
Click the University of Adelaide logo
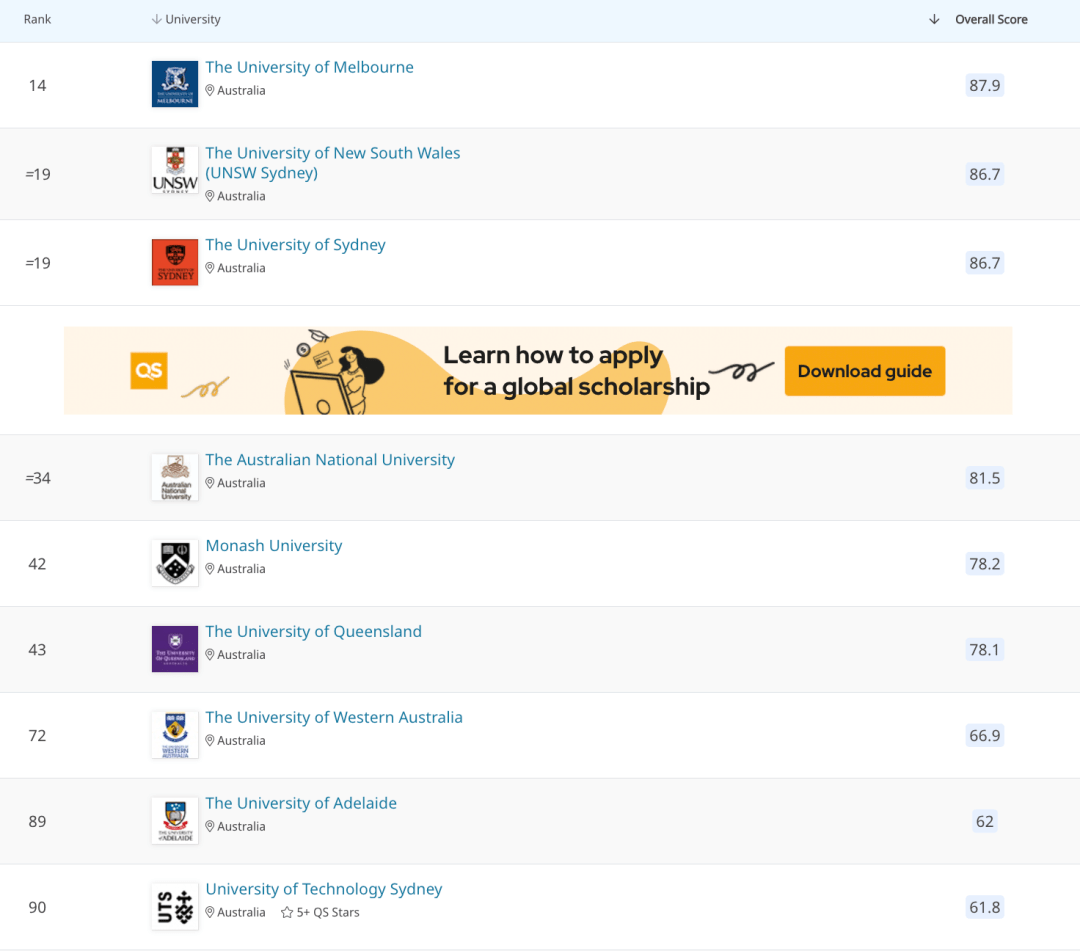(x=175, y=821)
